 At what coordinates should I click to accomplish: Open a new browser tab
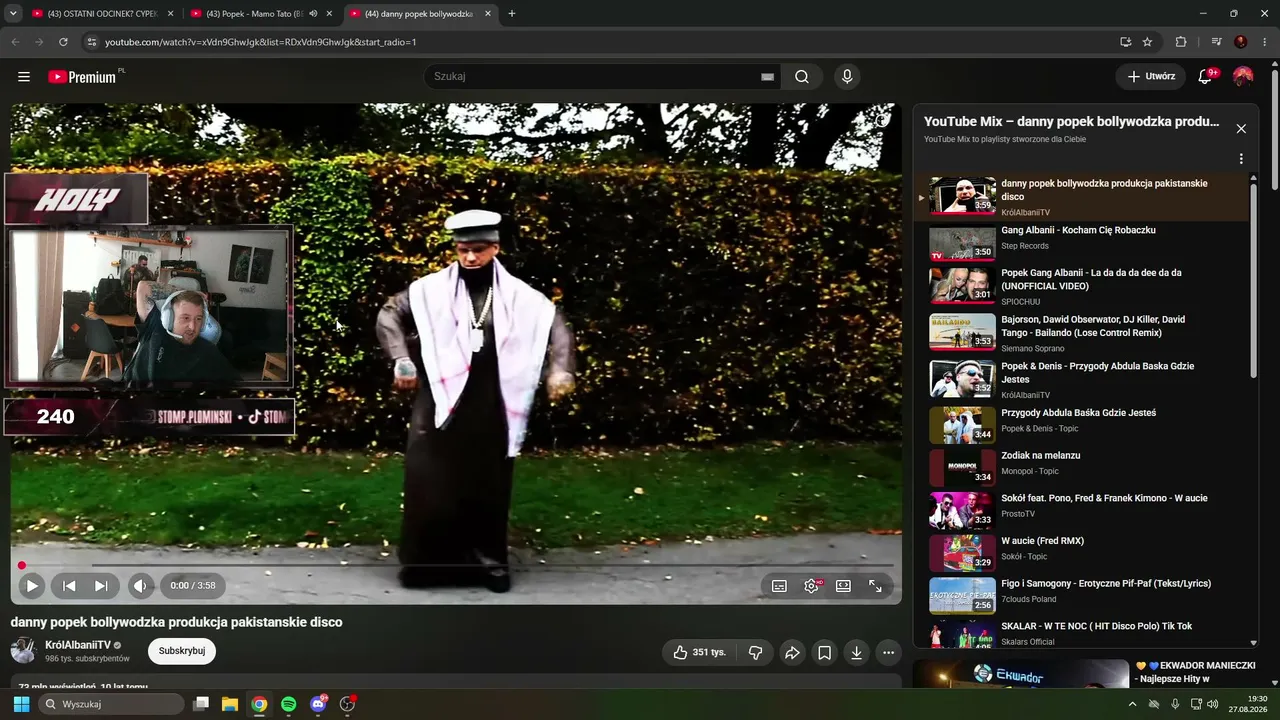(512, 14)
